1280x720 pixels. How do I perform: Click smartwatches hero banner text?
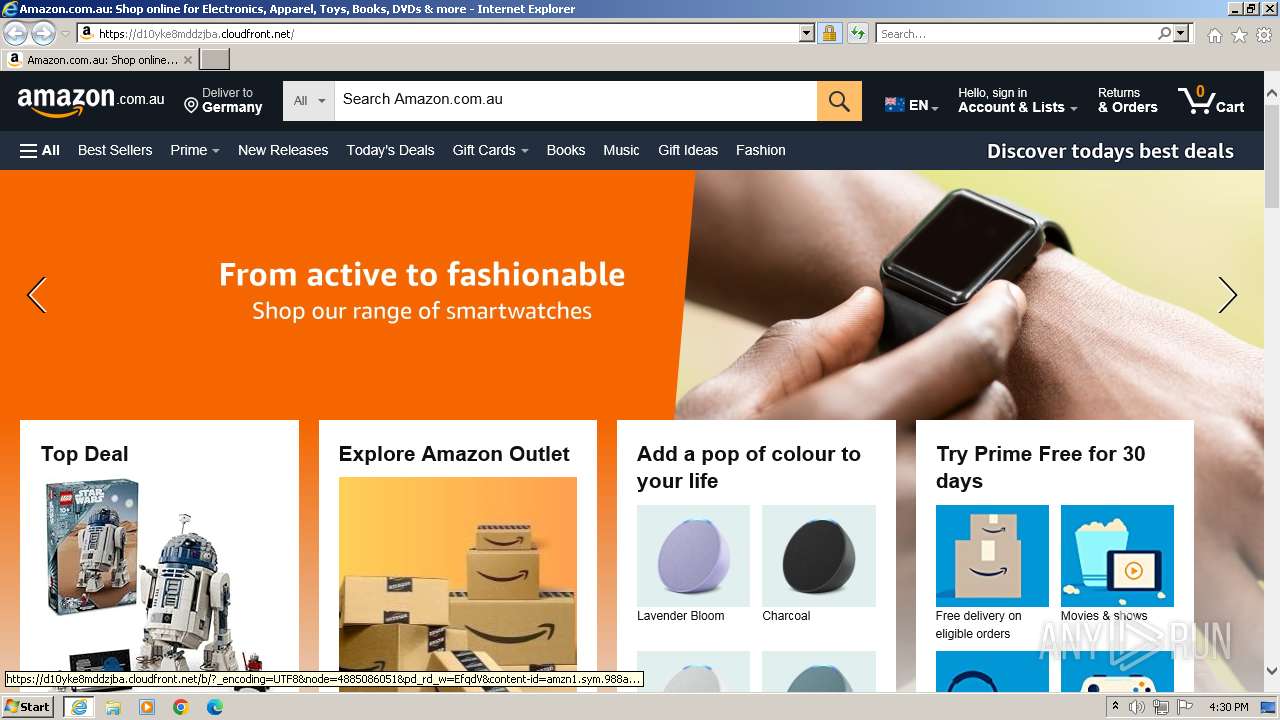422,290
